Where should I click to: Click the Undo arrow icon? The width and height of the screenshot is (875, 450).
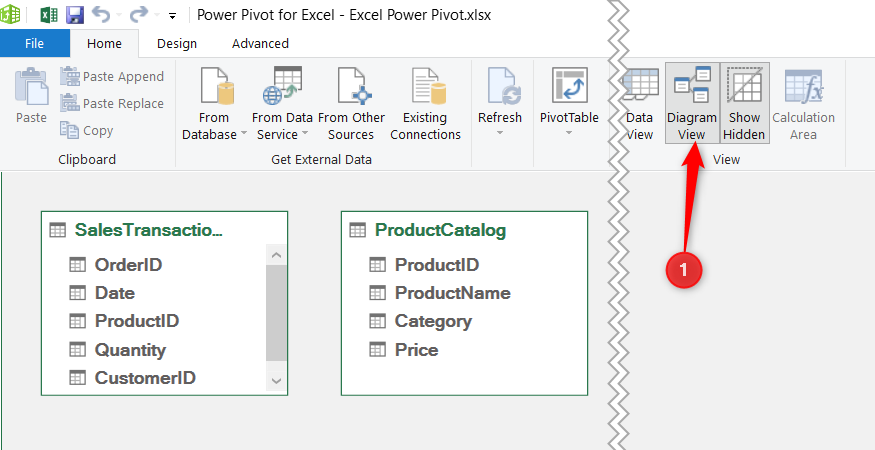point(102,15)
